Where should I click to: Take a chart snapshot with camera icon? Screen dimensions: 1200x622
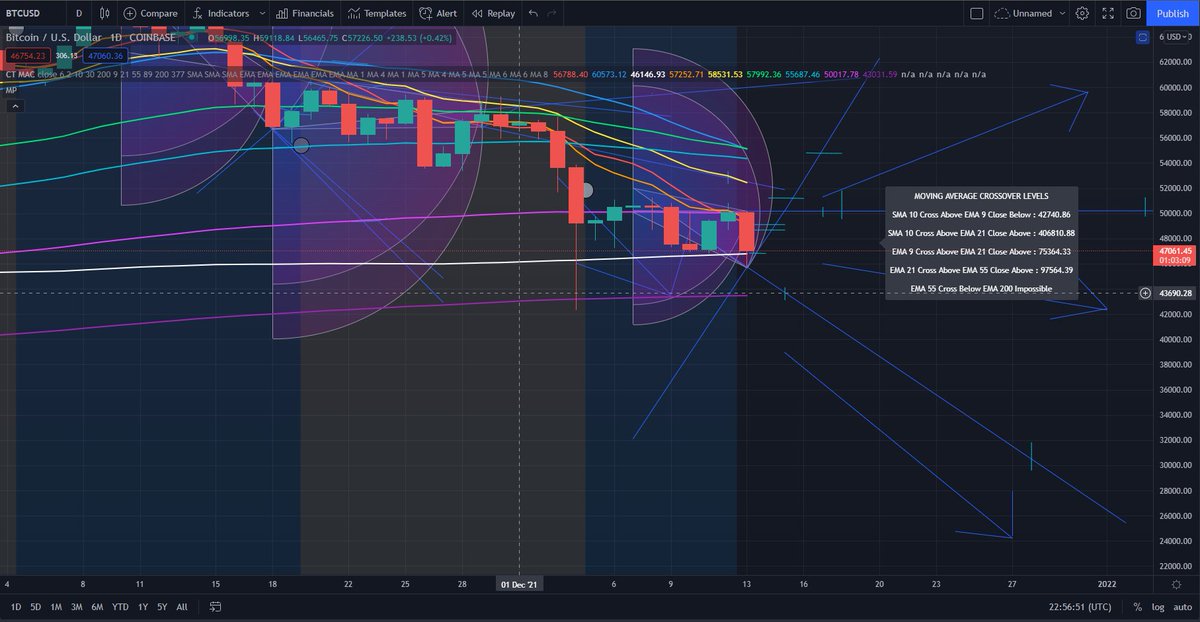(x=1133, y=13)
